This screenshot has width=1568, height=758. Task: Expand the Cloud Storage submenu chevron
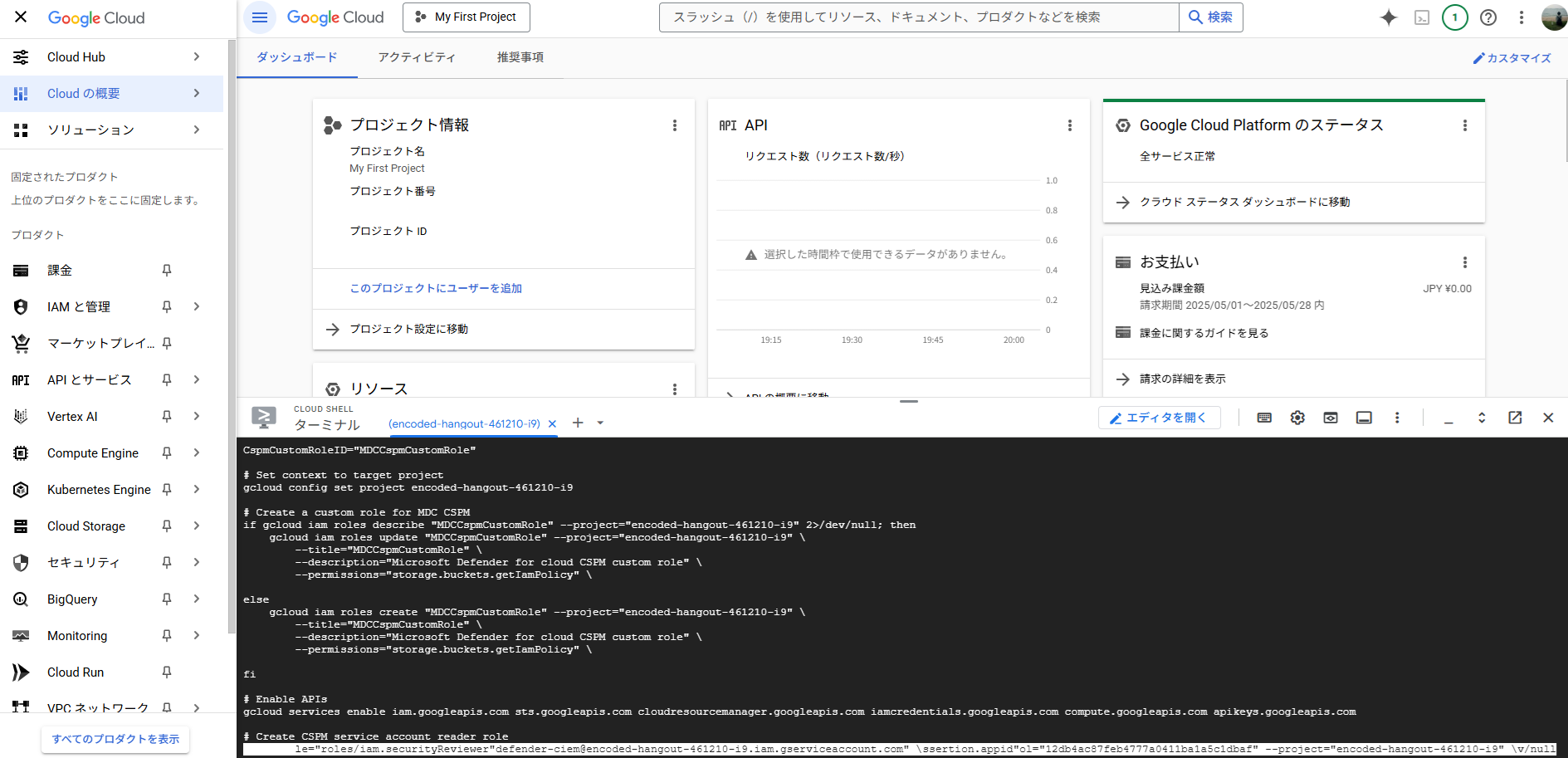(x=197, y=526)
